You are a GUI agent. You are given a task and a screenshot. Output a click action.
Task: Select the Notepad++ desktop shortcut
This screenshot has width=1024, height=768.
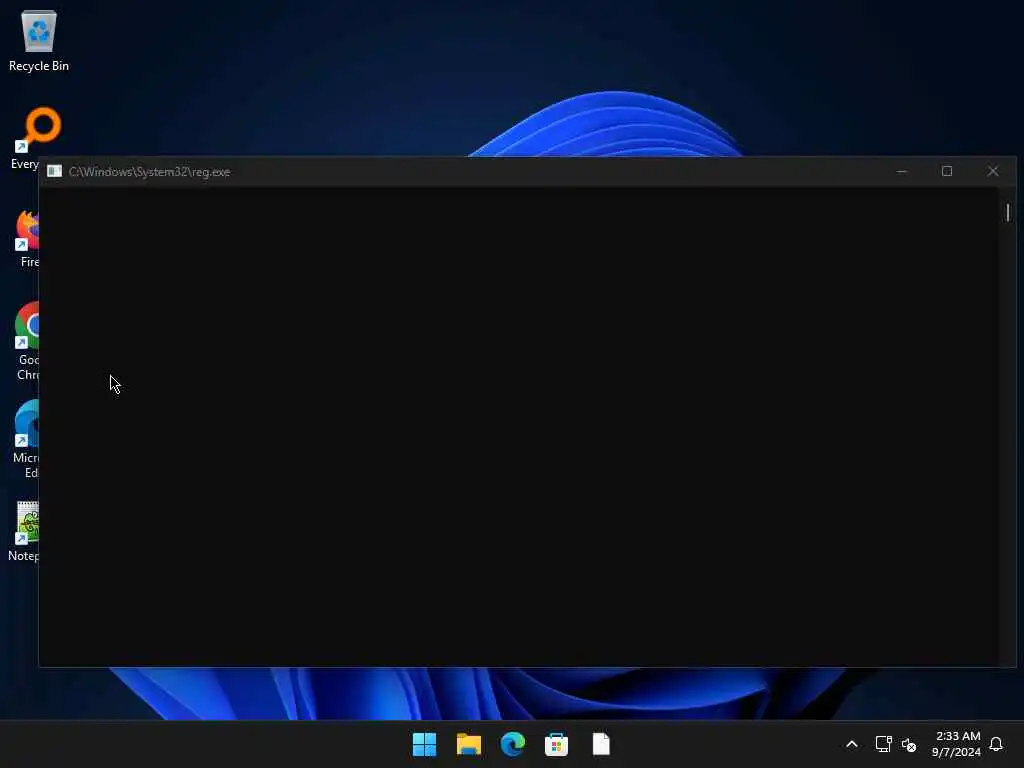click(26, 532)
